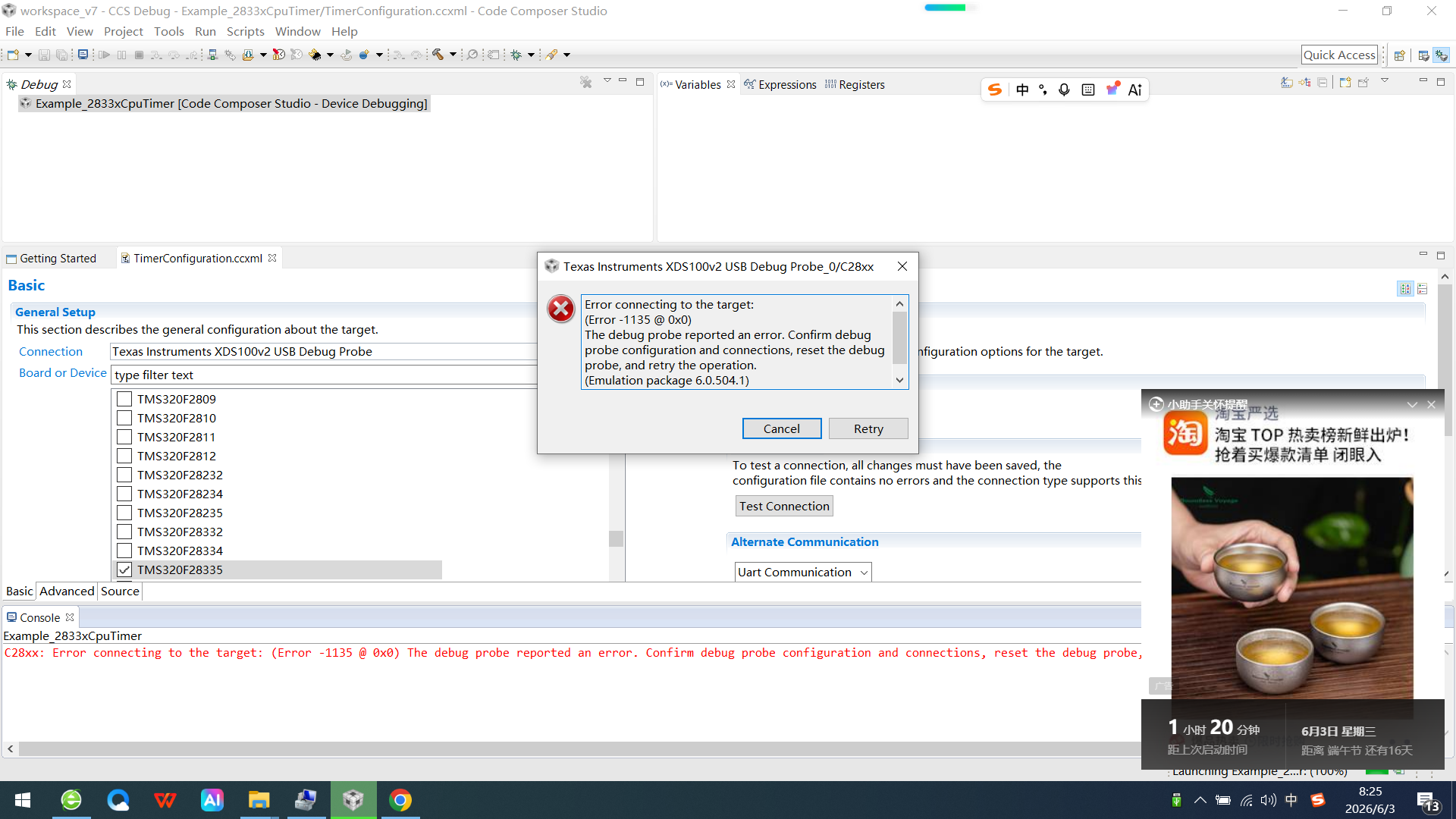Check the TMS320F28332 device checkbox
This screenshot has width=1456, height=819.
[x=124, y=532]
